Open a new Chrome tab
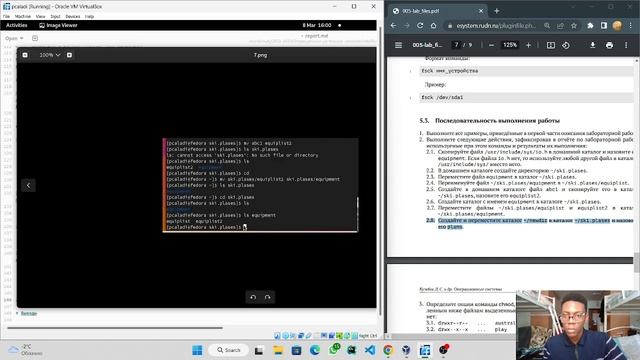Screen dimensions: 640x360 497,11
